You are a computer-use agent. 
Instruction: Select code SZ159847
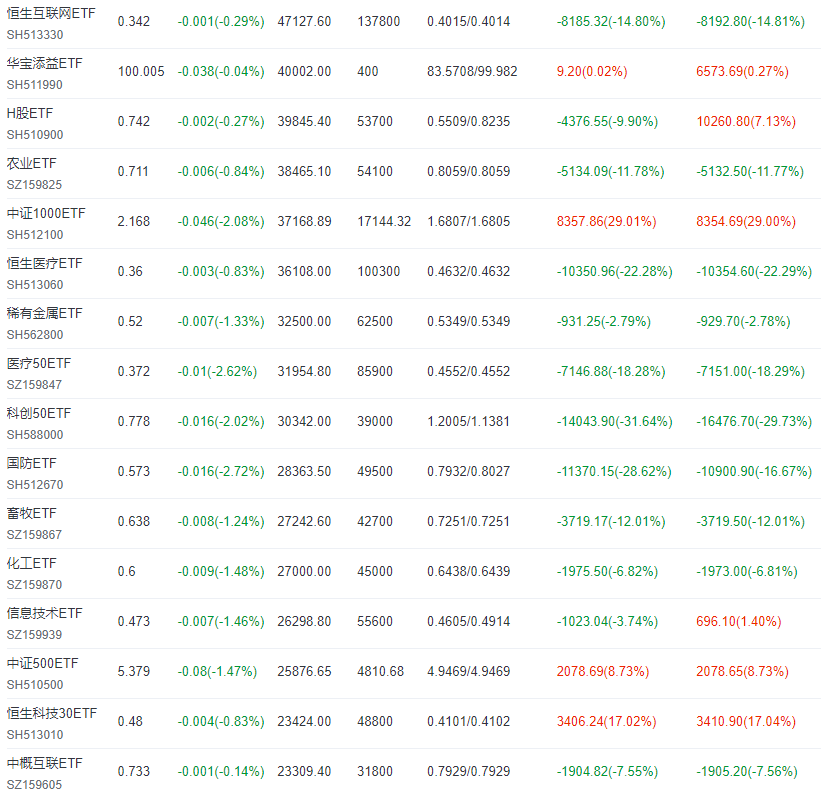point(34,385)
